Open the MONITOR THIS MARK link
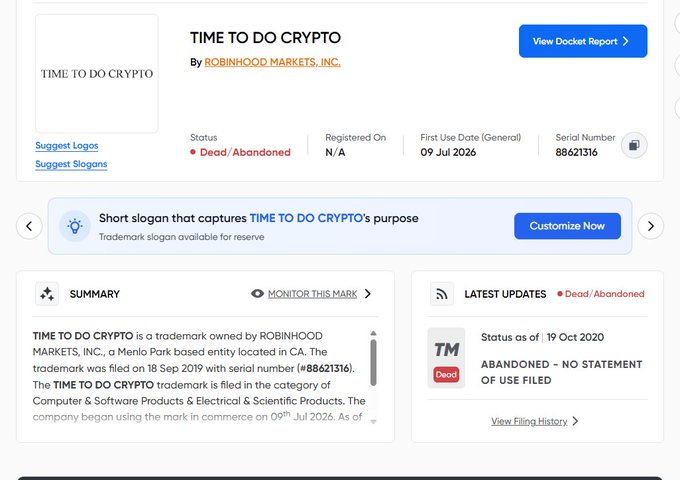 coord(312,294)
